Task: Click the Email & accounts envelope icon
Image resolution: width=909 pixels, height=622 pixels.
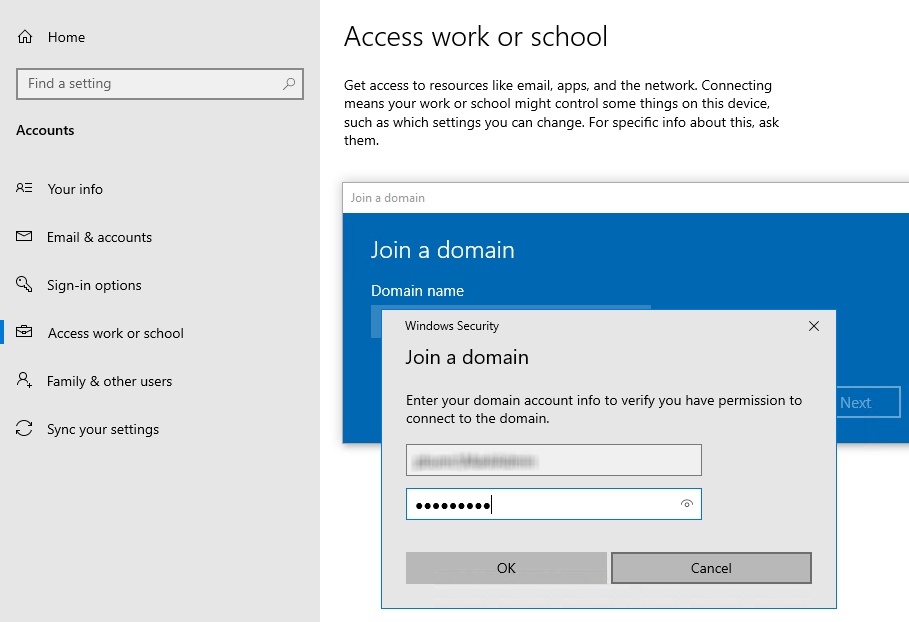Action: point(24,236)
